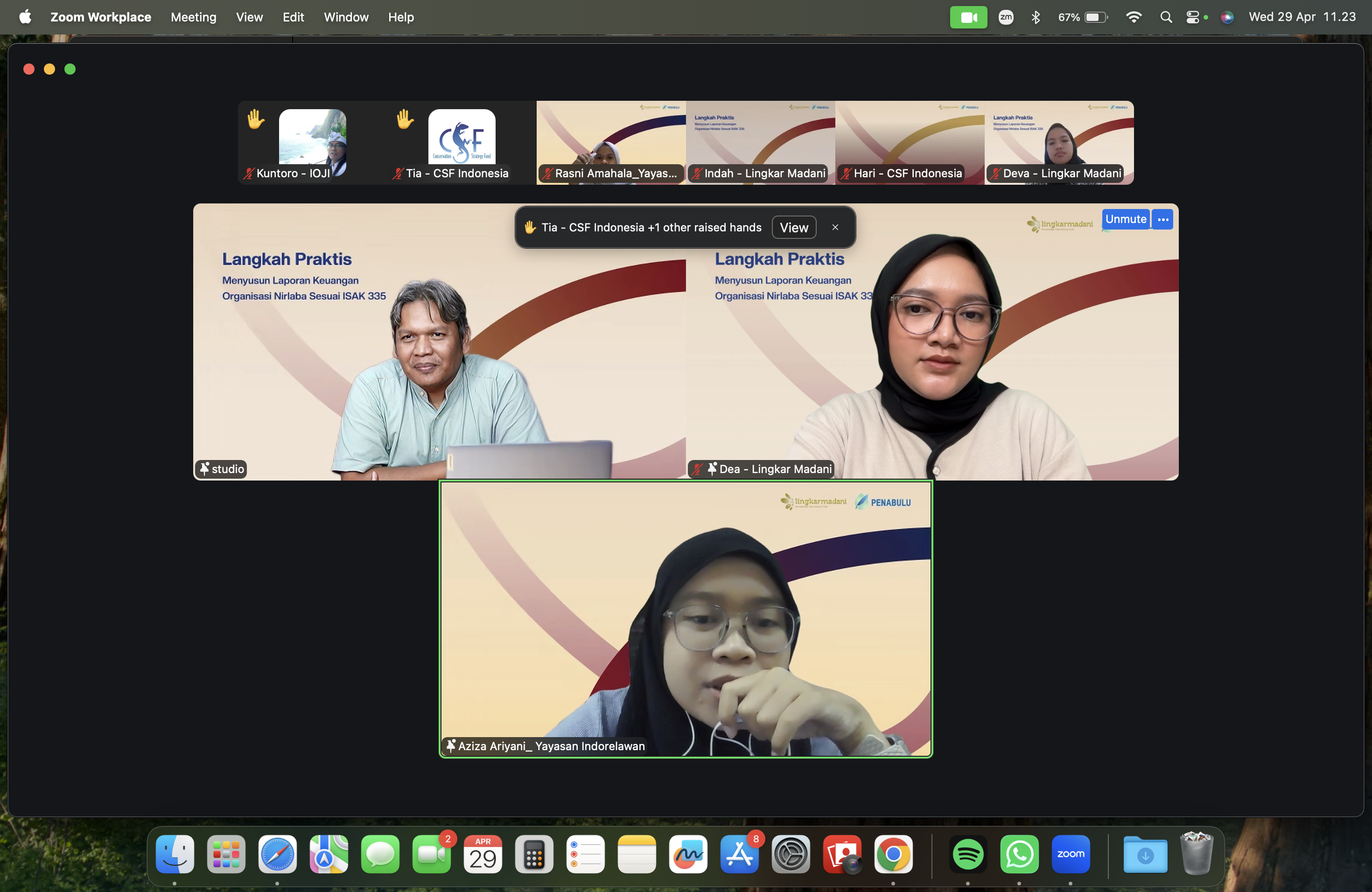1372x892 pixels.
Task: Open the Zoom menu bar status icon
Action: [x=1006, y=17]
